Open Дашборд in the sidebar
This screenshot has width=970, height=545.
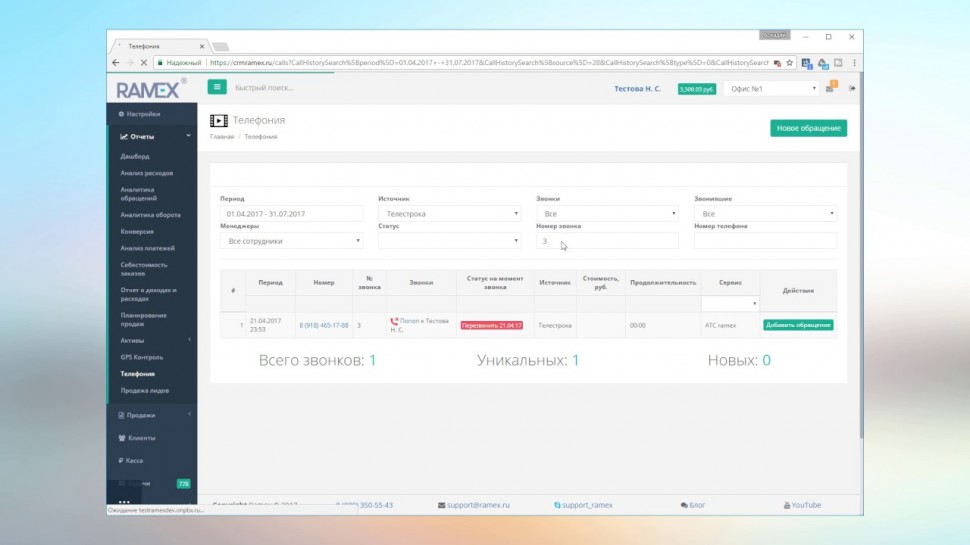(135, 156)
